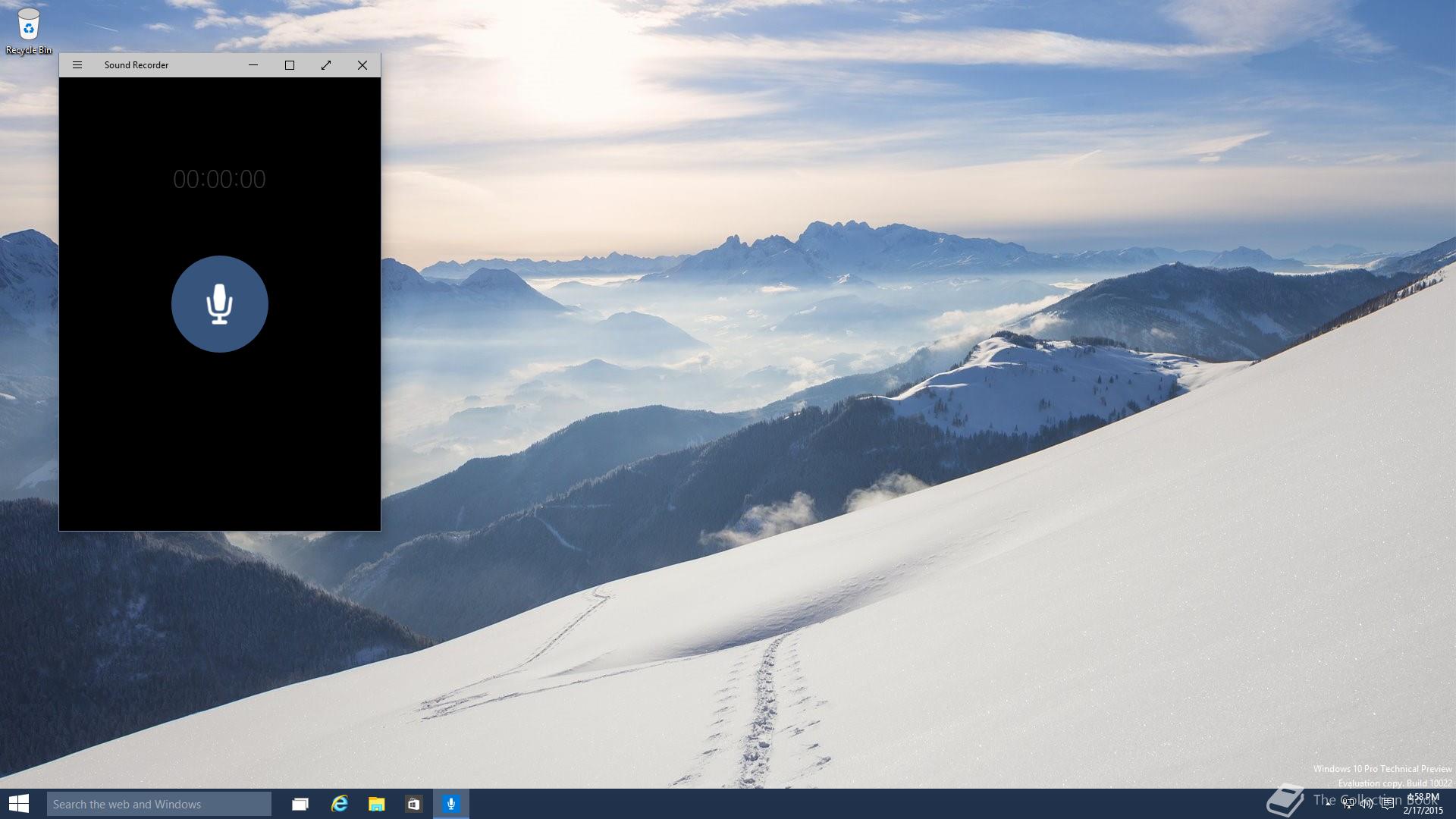This screenshot has width=1456, height=819.
Task: Launch Internet Explorer from the taskbar
Action: [339, 804]
